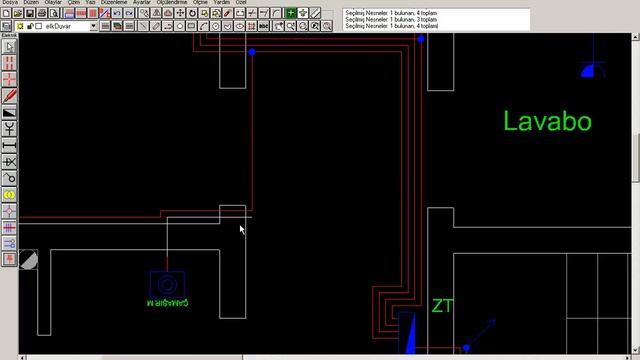The width and height of the screenshot is (640, 360).
Task: Create a new drawing file
Action: coord(6,13)
